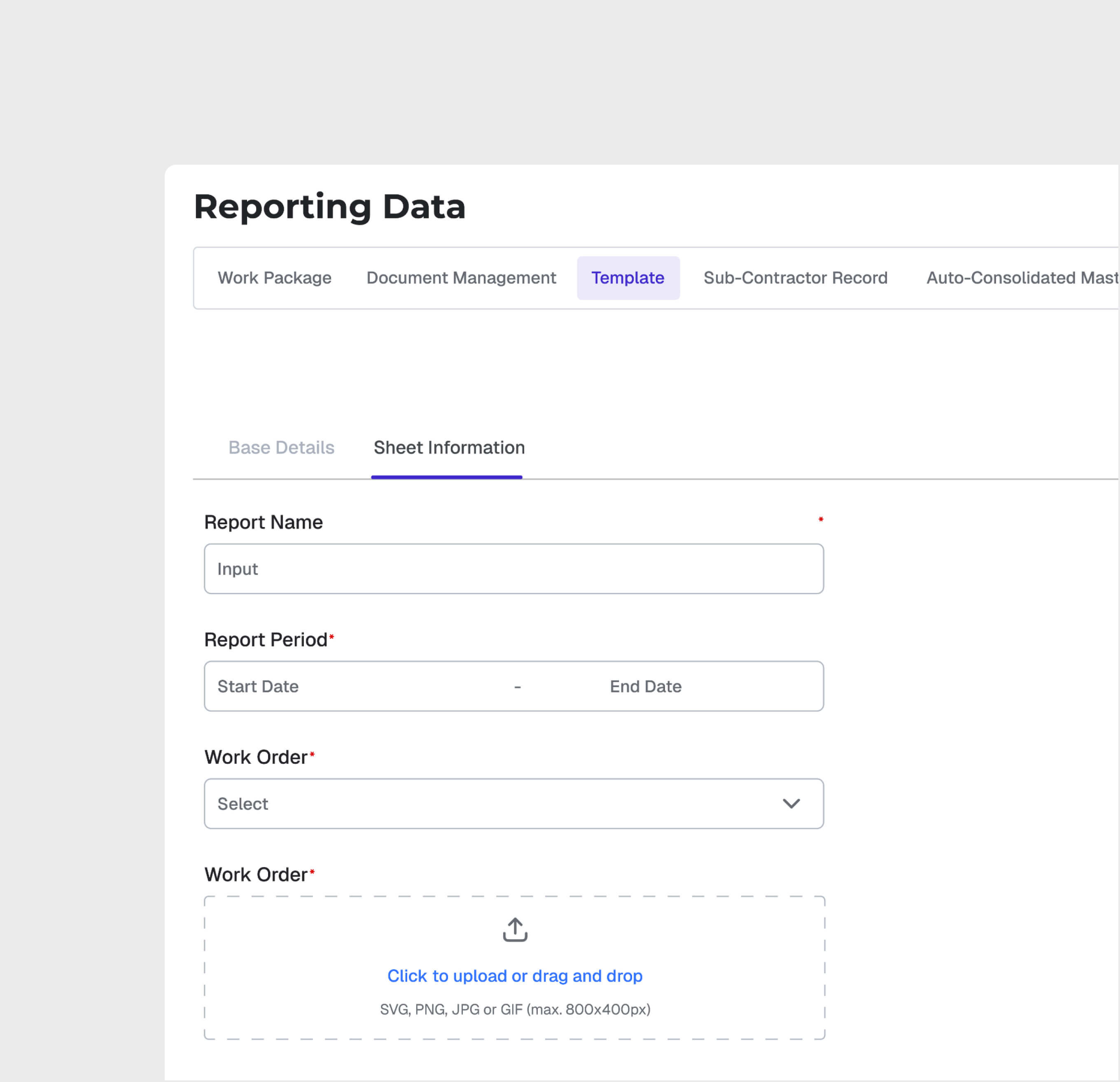Viewport: 1120px width, 1082px height.
Task: Click the Report Name input field
Action: coord(513,569)
